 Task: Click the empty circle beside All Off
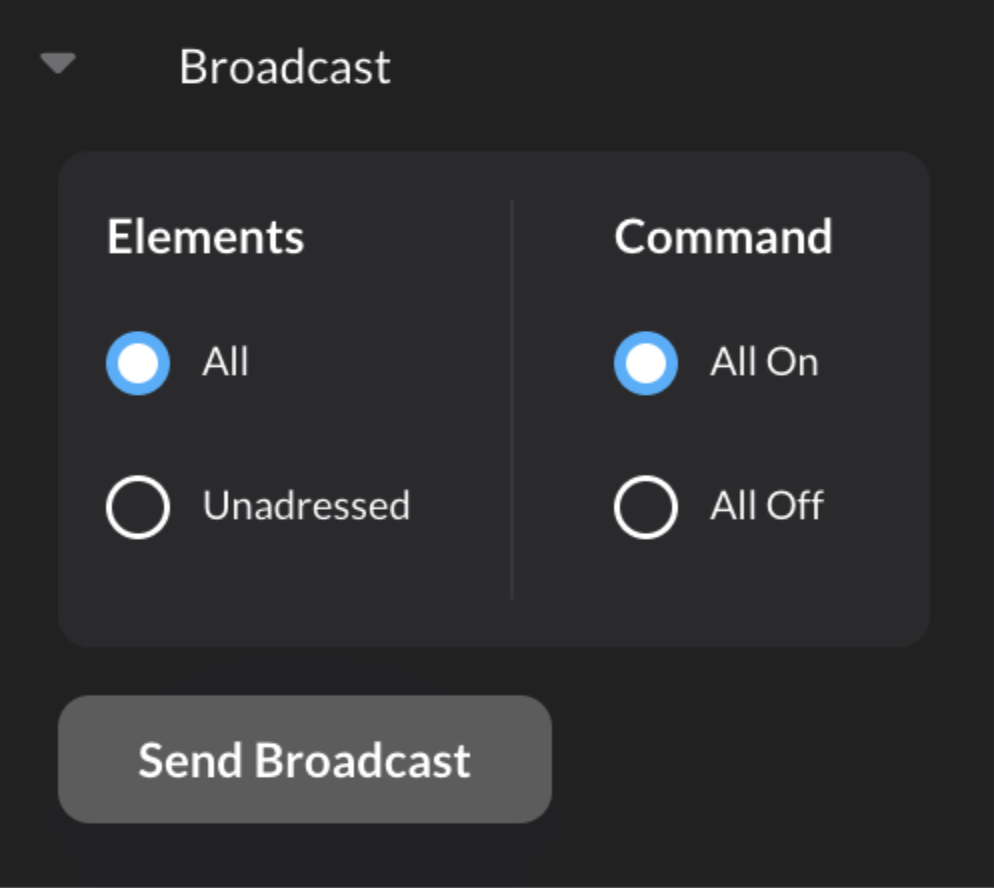click(645, 506)
